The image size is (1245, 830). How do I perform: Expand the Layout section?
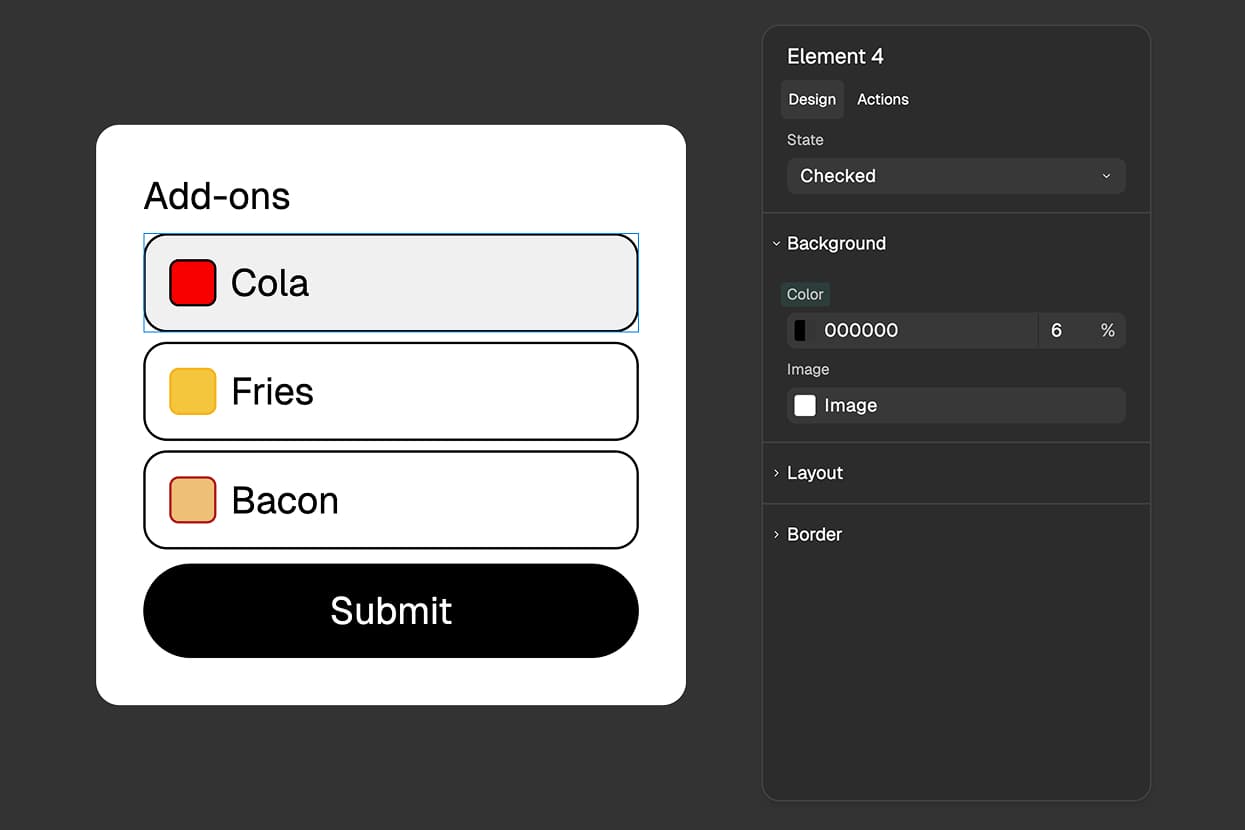point(815,473)
